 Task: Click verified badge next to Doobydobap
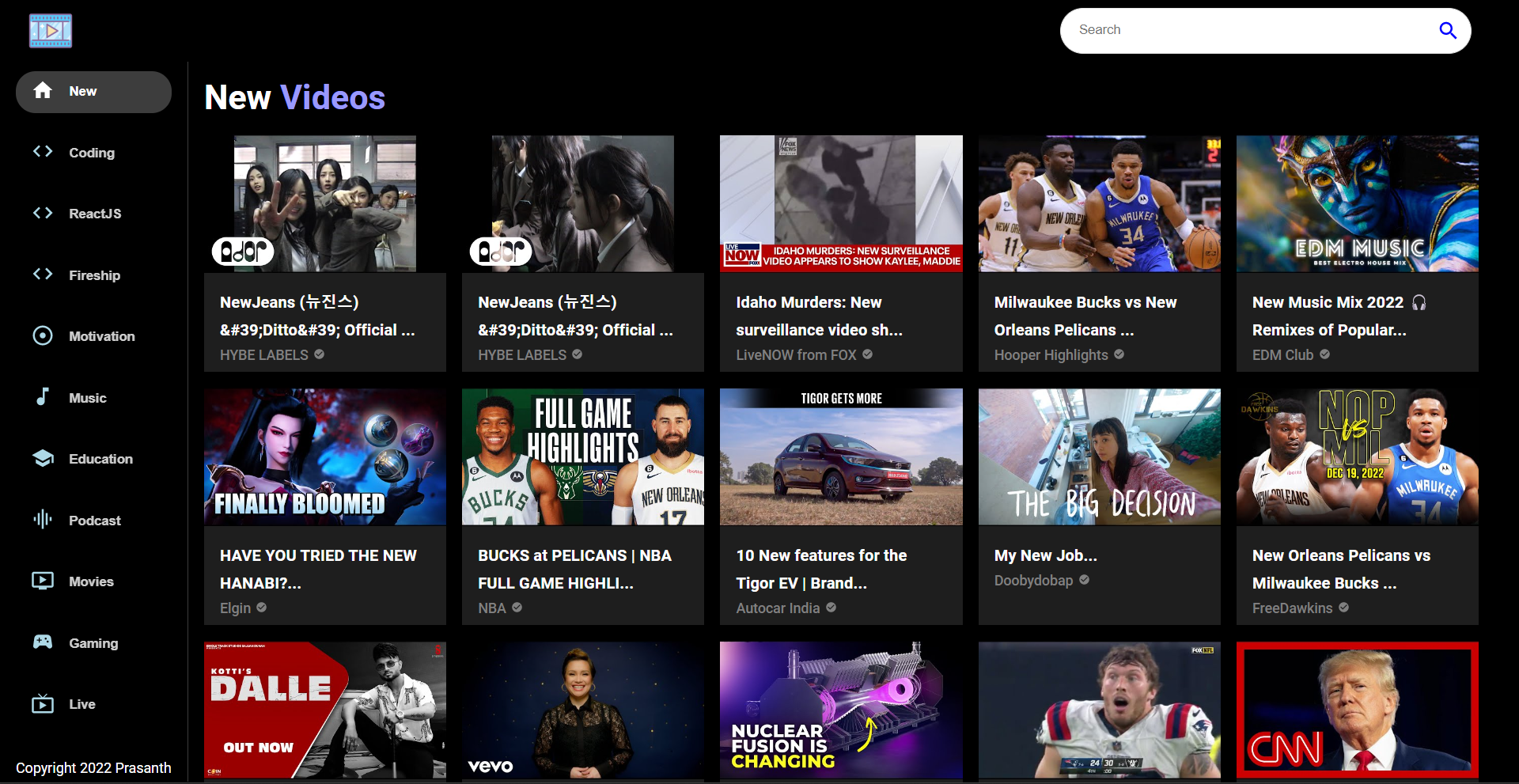pyautogui.click(x=1084, y=580)
